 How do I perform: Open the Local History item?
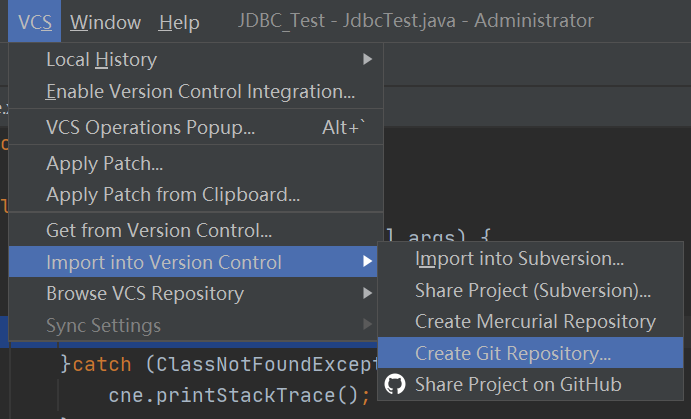pyautogui.click(x=196, y=59)
